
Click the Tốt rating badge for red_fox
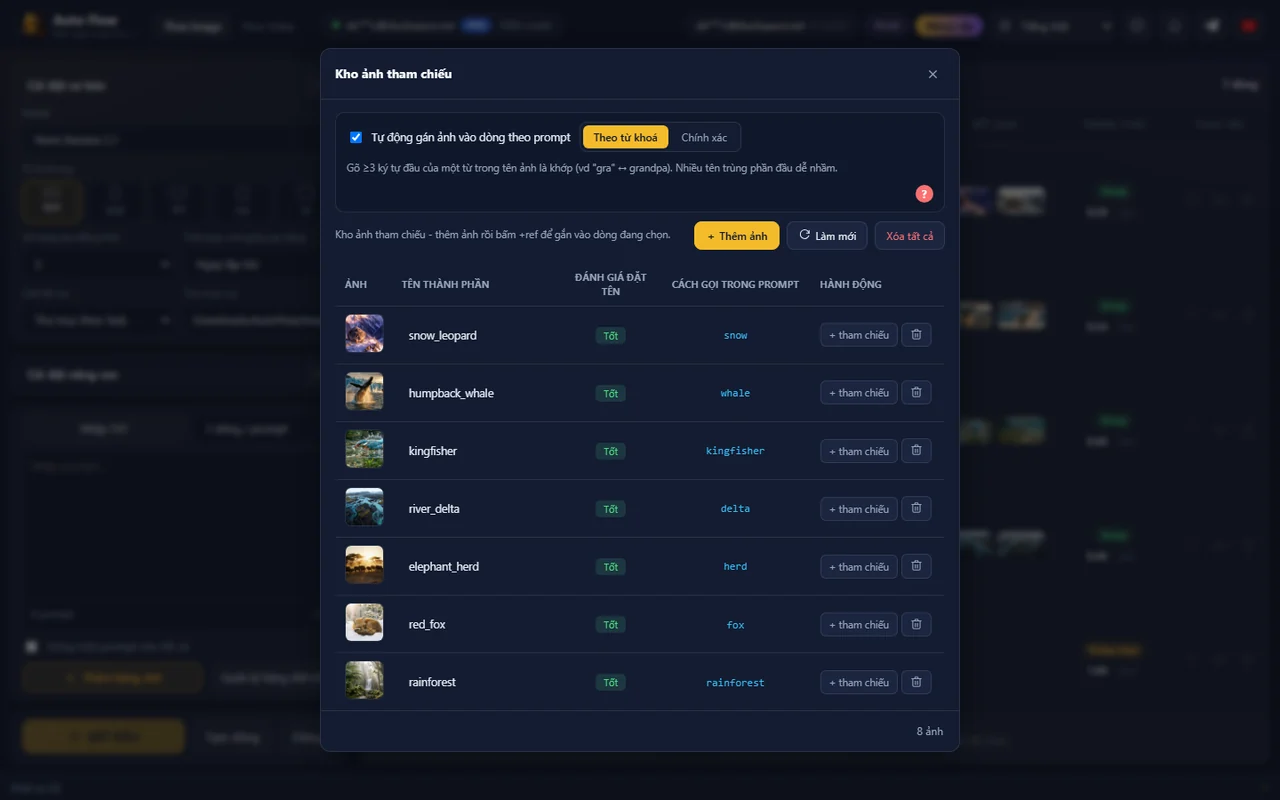click(x=610, y=624)
